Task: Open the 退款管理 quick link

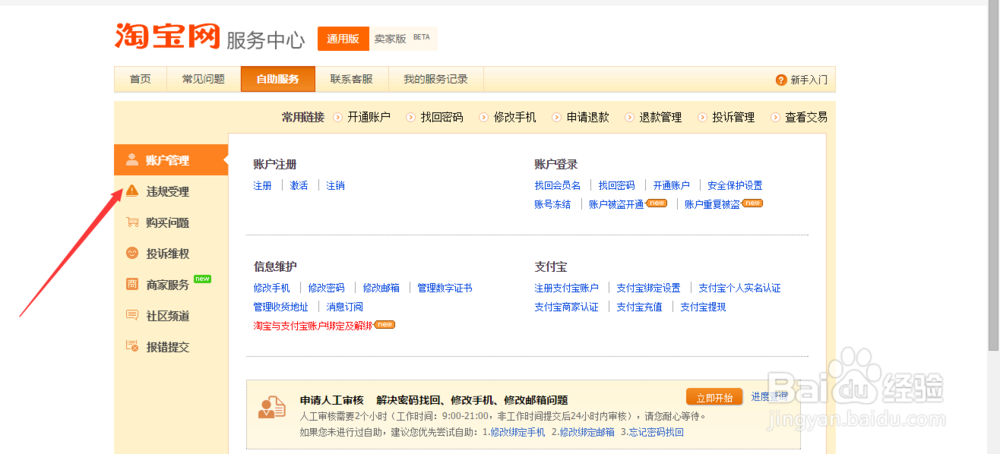Action: click(661, 117)
